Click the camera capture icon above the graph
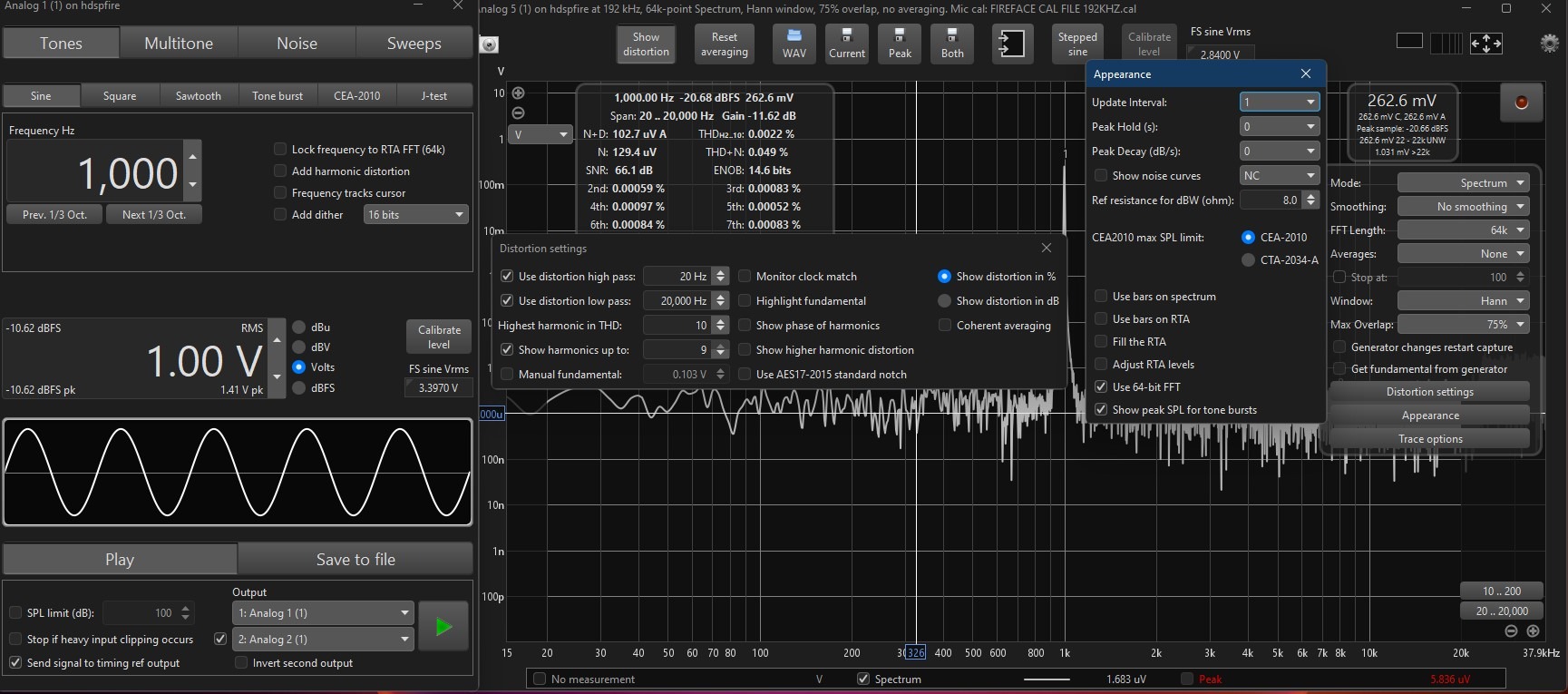 coord(489,44)
